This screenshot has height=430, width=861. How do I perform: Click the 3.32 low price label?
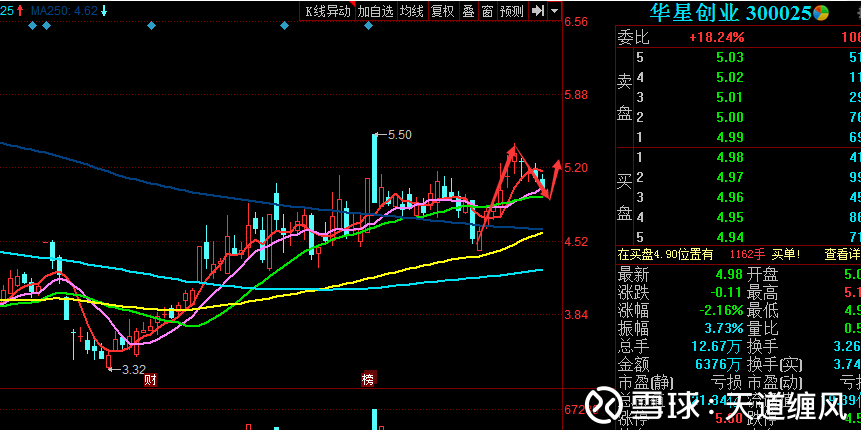click(x=133, y=369)
